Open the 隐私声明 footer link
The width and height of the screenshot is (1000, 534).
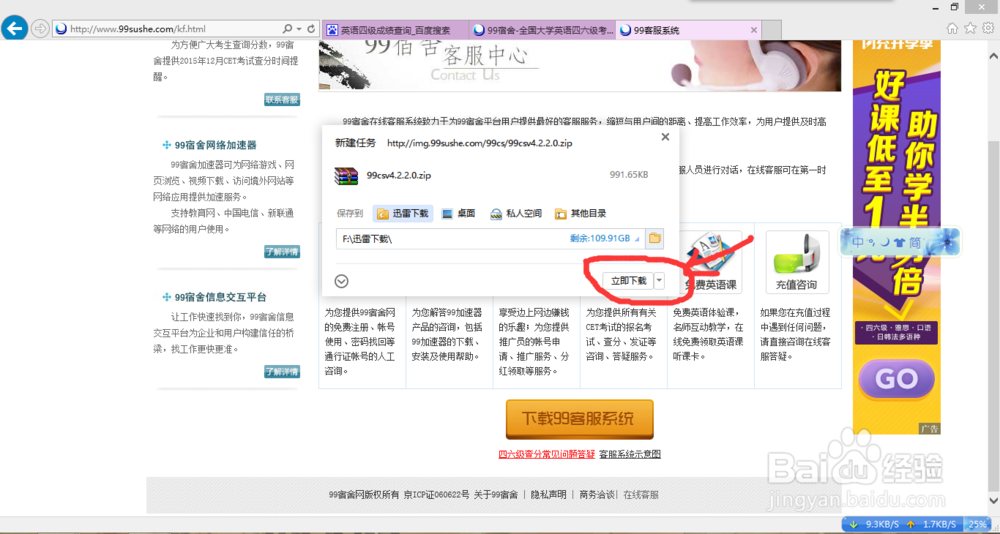pos(548,494)
